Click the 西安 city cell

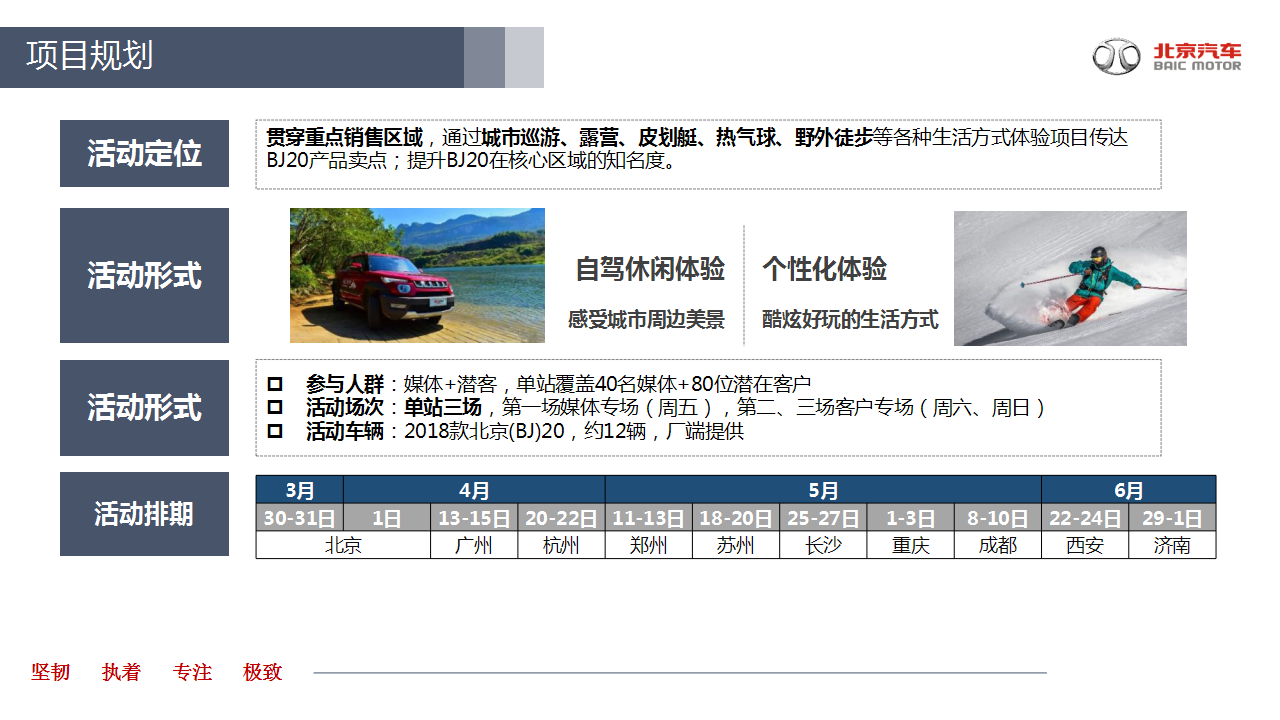click(1085, 545)
